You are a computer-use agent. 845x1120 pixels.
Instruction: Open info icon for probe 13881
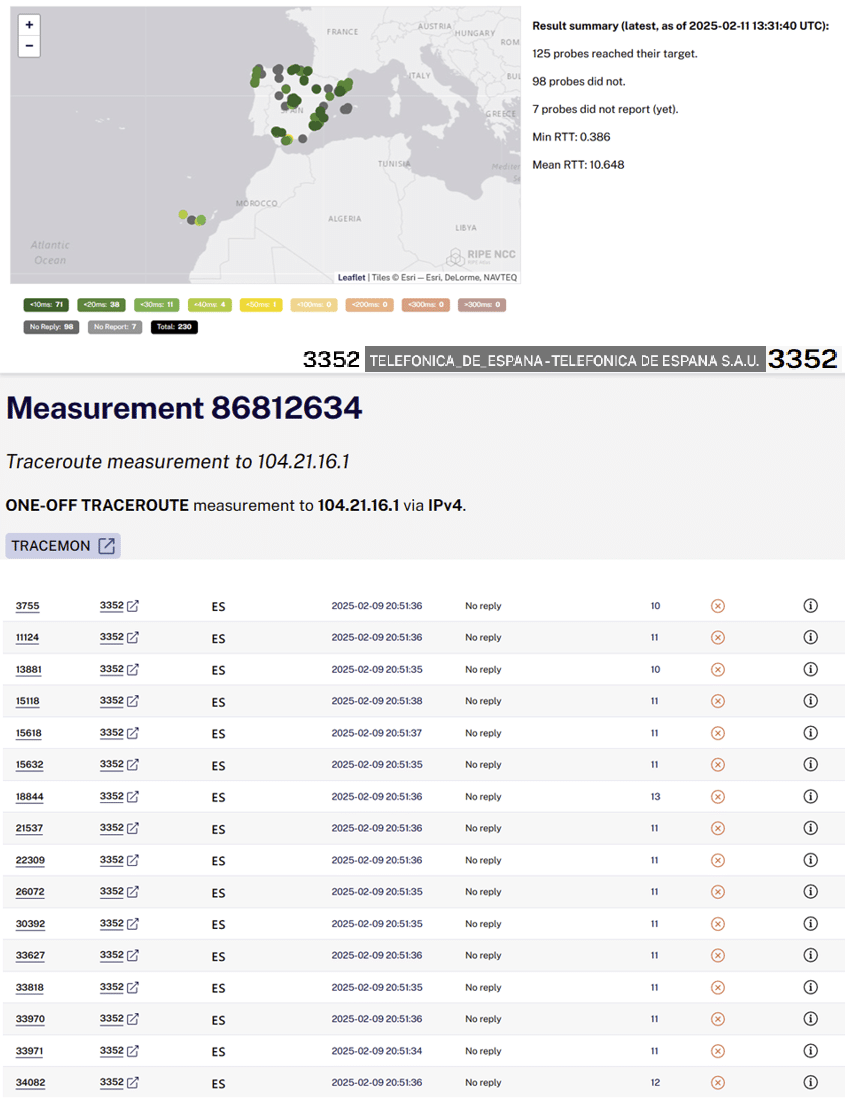pos(810,669)
